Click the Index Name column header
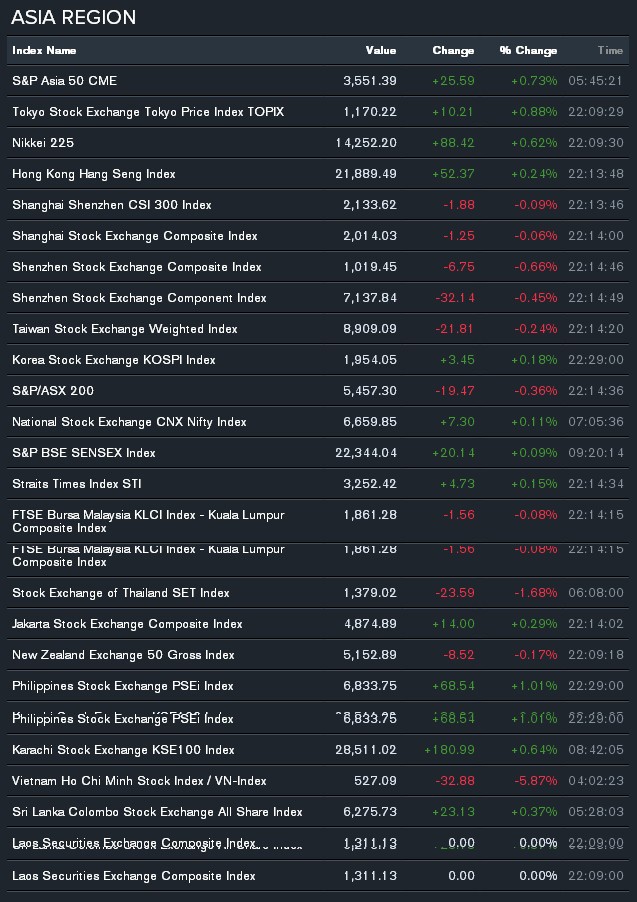 pyautogui.click(x=44, y=50)
